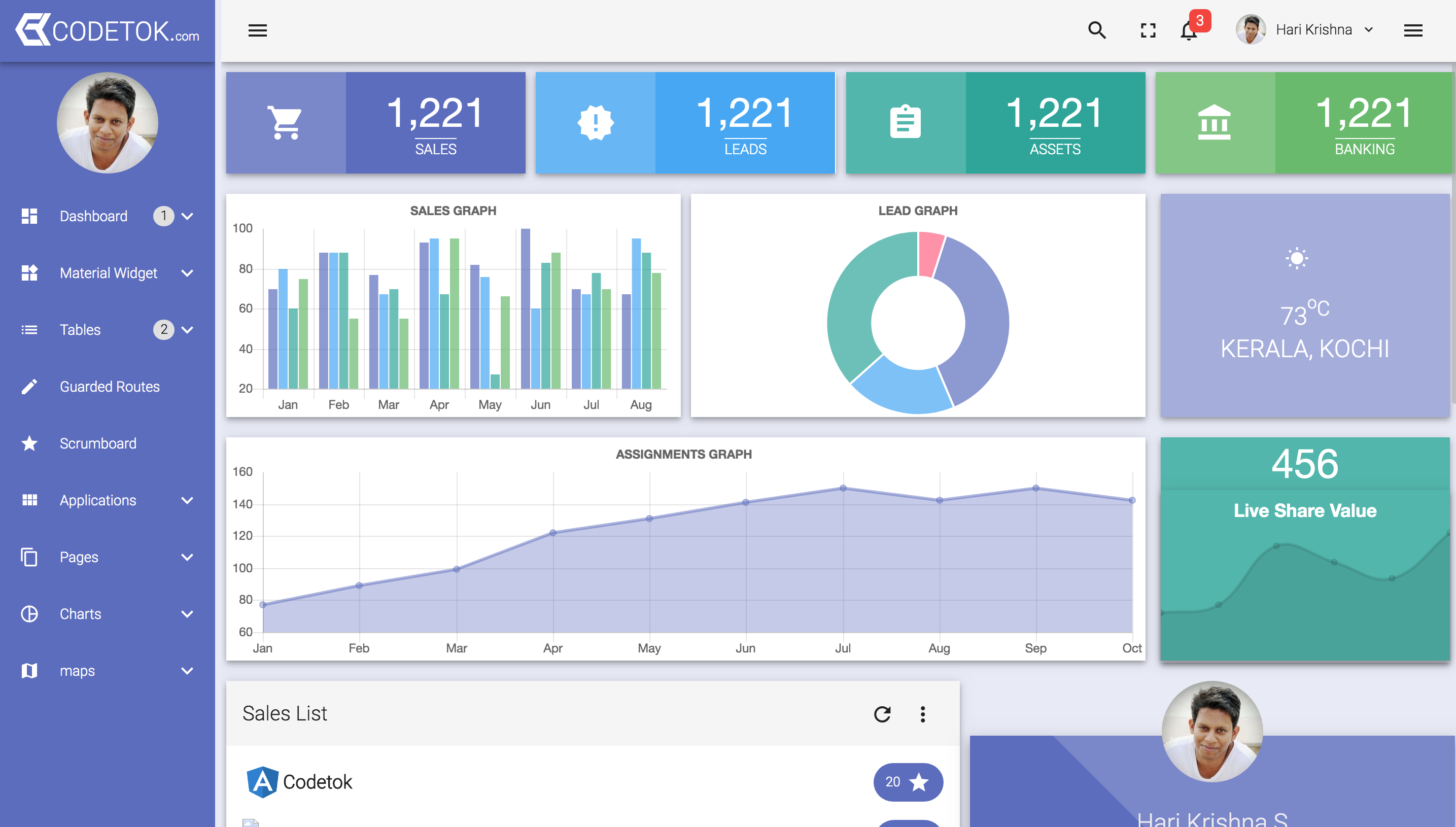Viewport: 1456px width, 827px height.
Task: Click the Codetok Sales List item
Action: tap(317, 781)
